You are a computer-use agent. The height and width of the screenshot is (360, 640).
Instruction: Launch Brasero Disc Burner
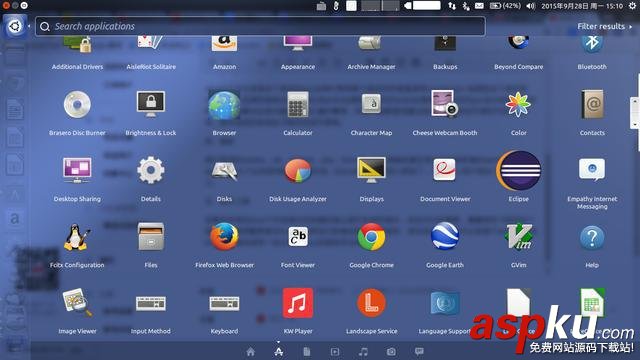77,105
